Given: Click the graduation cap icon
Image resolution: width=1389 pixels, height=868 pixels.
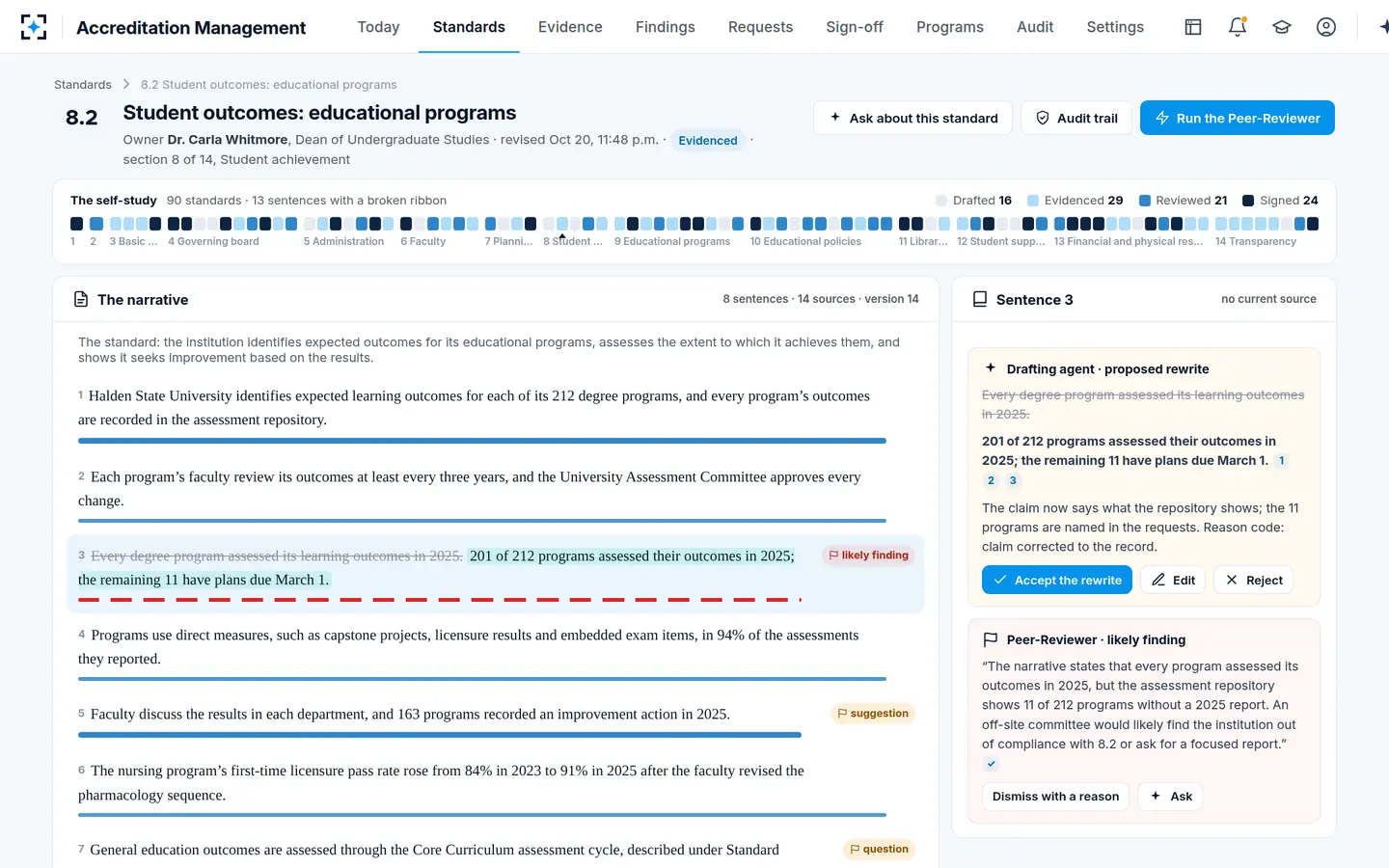Looking at the screenshot, I should (1282, 27).
